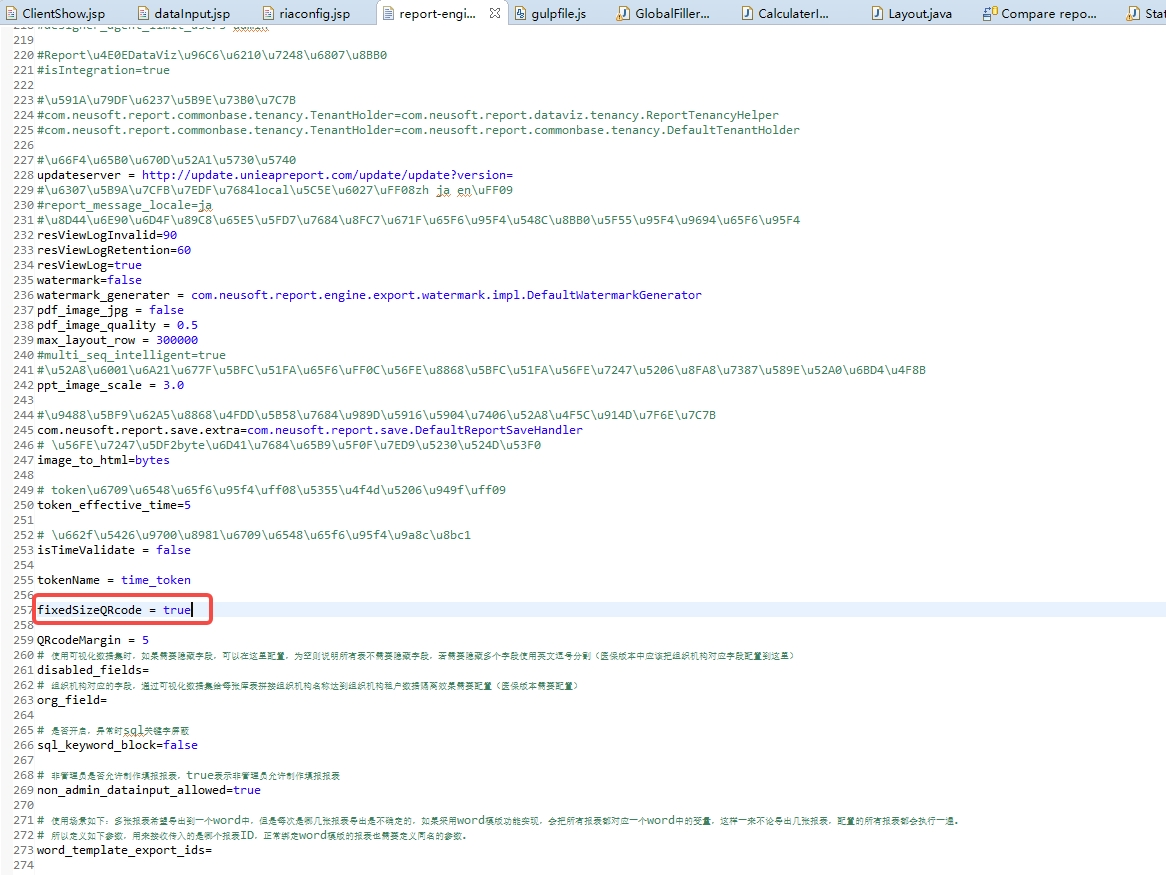Place the cursor on org_field= line

click(72, 700)
